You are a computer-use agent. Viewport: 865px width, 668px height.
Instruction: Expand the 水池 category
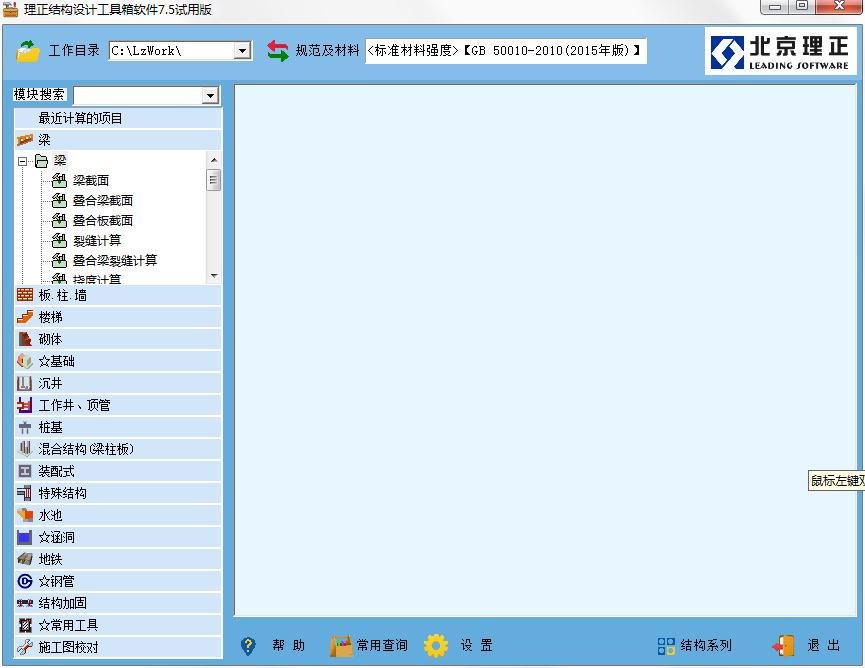[x=118, y=515]
